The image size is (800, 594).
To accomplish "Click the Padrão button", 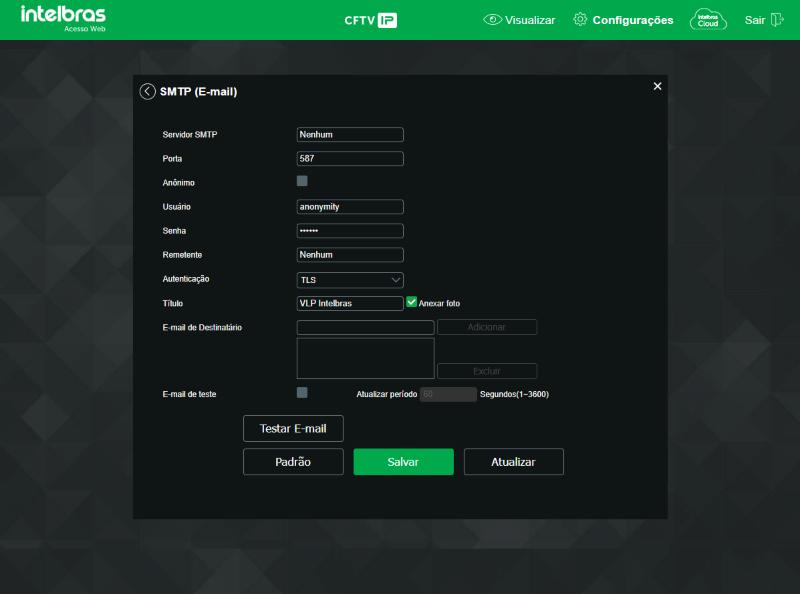I will tap(293, 462).
